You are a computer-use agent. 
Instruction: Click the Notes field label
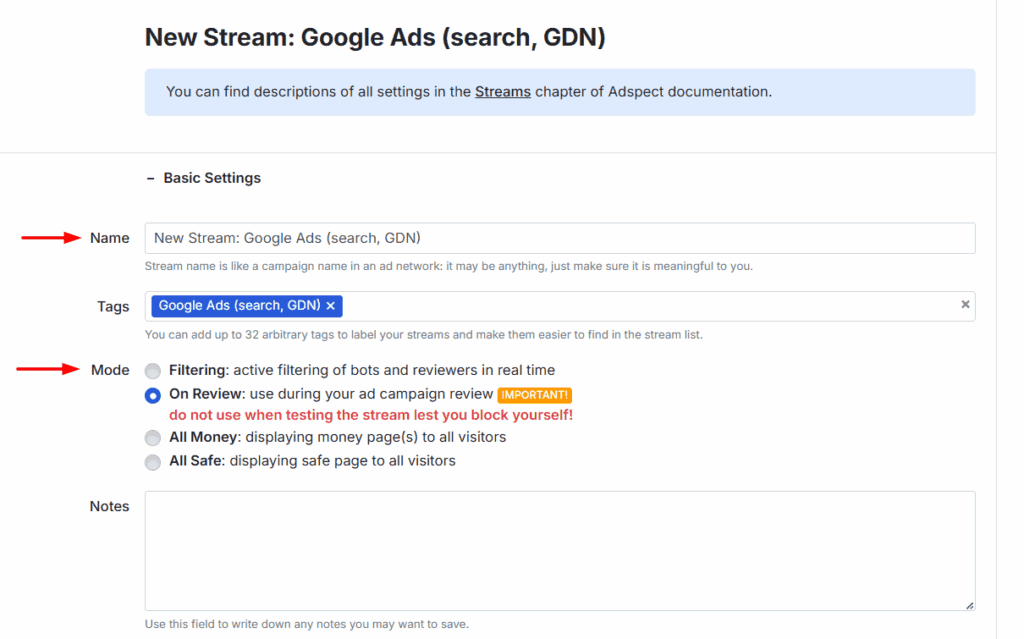click(109, 506)
